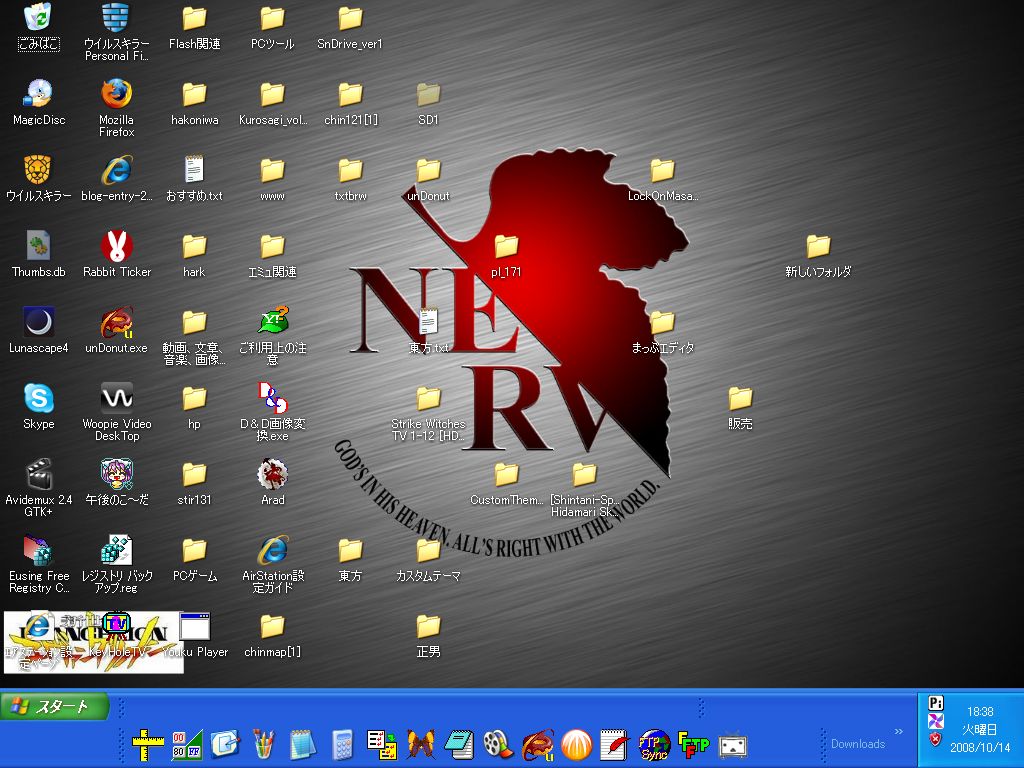This screenshot has width=1024, height=768.
Task: Launch Lunascape4 browser icon
Action: [x=39, y=323]
